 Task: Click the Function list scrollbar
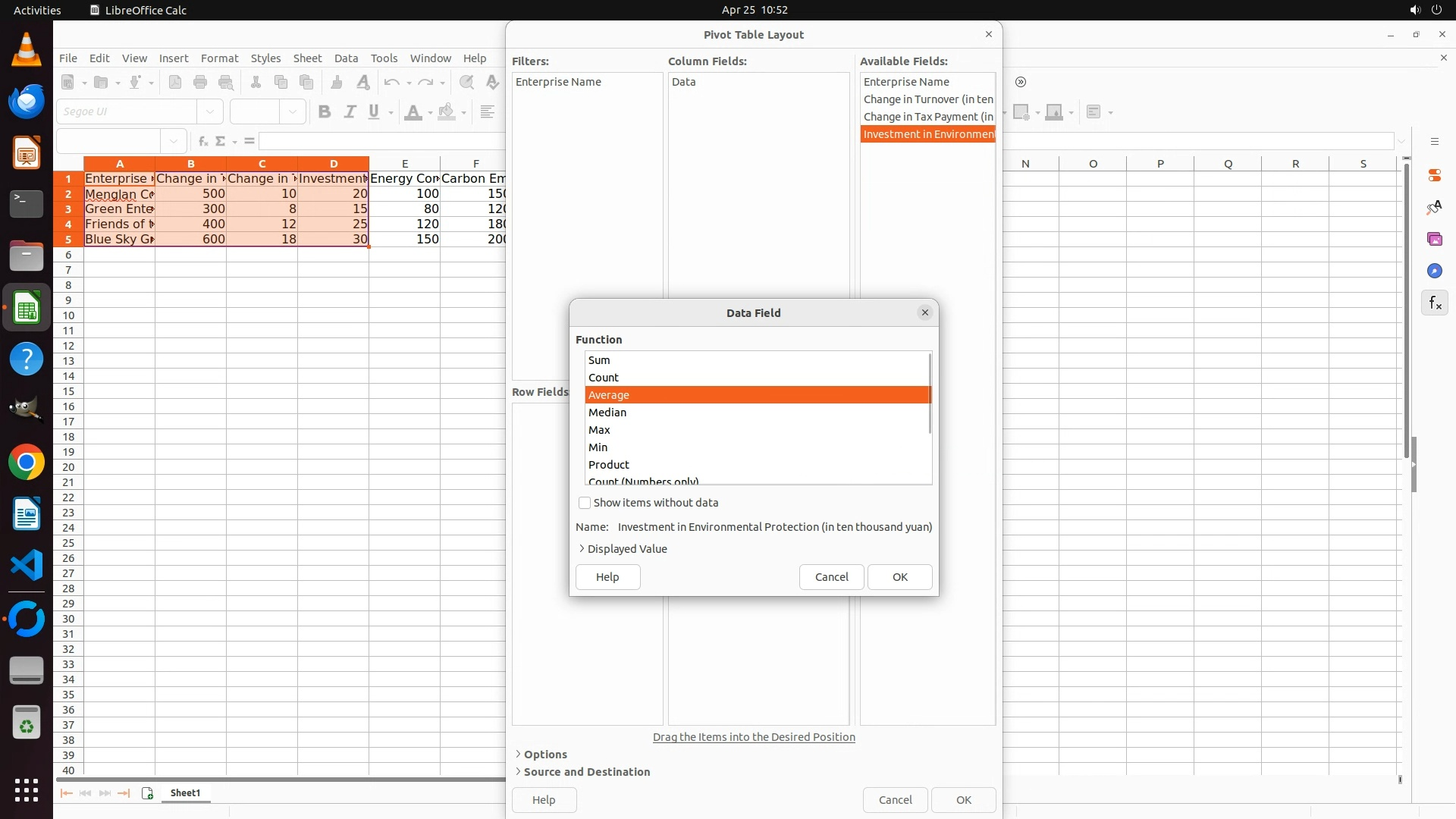(930, 394)
